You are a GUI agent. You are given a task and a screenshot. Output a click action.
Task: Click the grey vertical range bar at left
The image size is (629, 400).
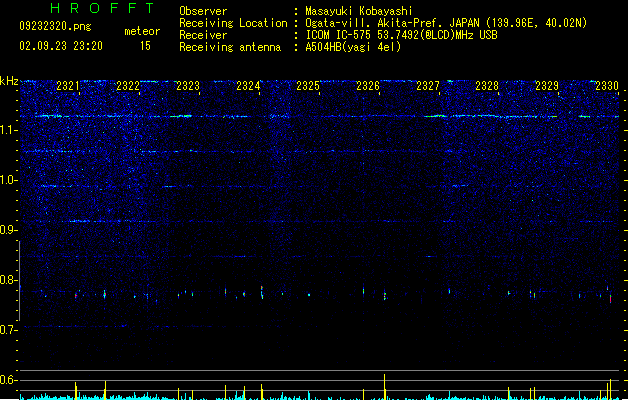(20, 281)
